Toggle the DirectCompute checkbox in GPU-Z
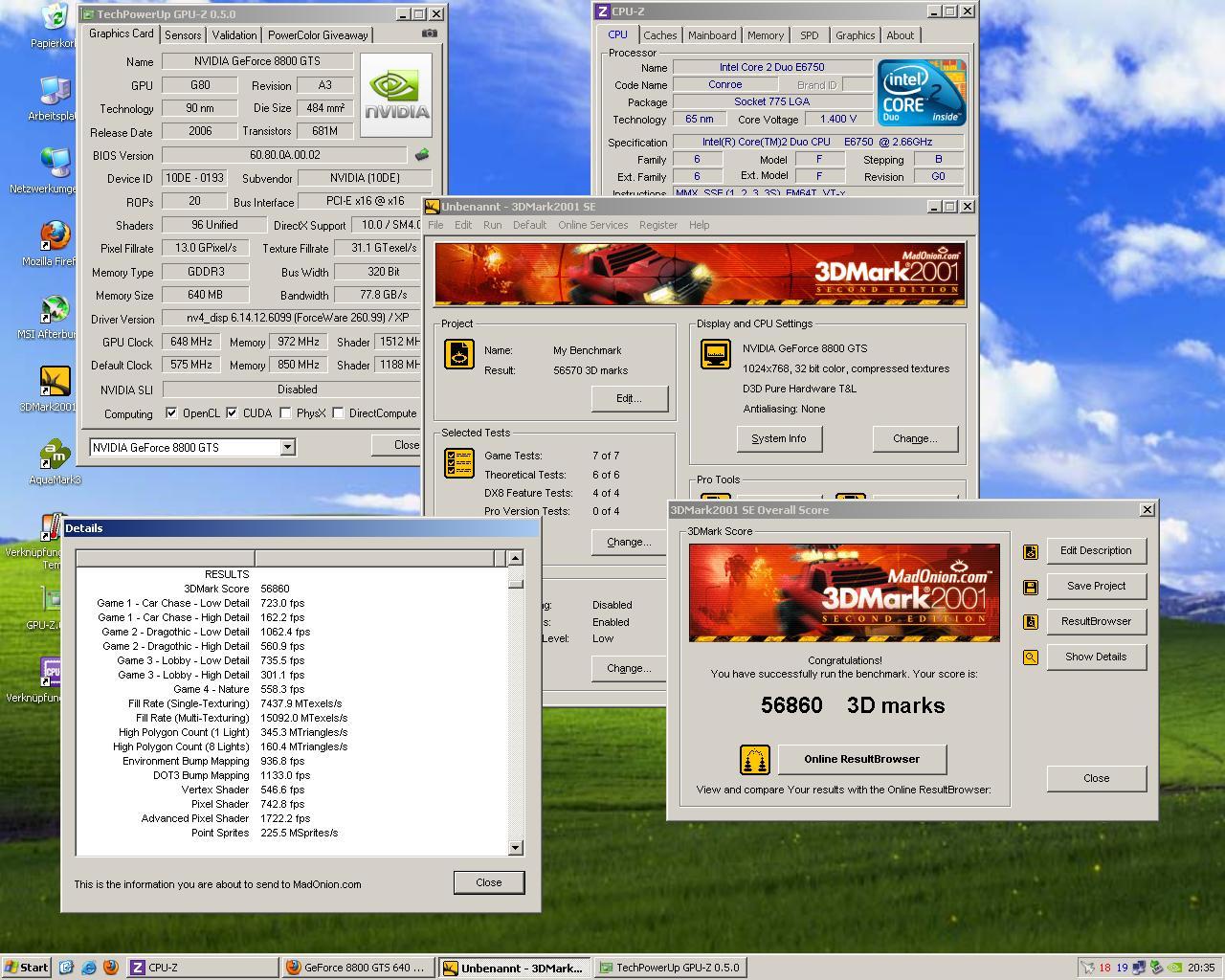 tap(338, 413)
